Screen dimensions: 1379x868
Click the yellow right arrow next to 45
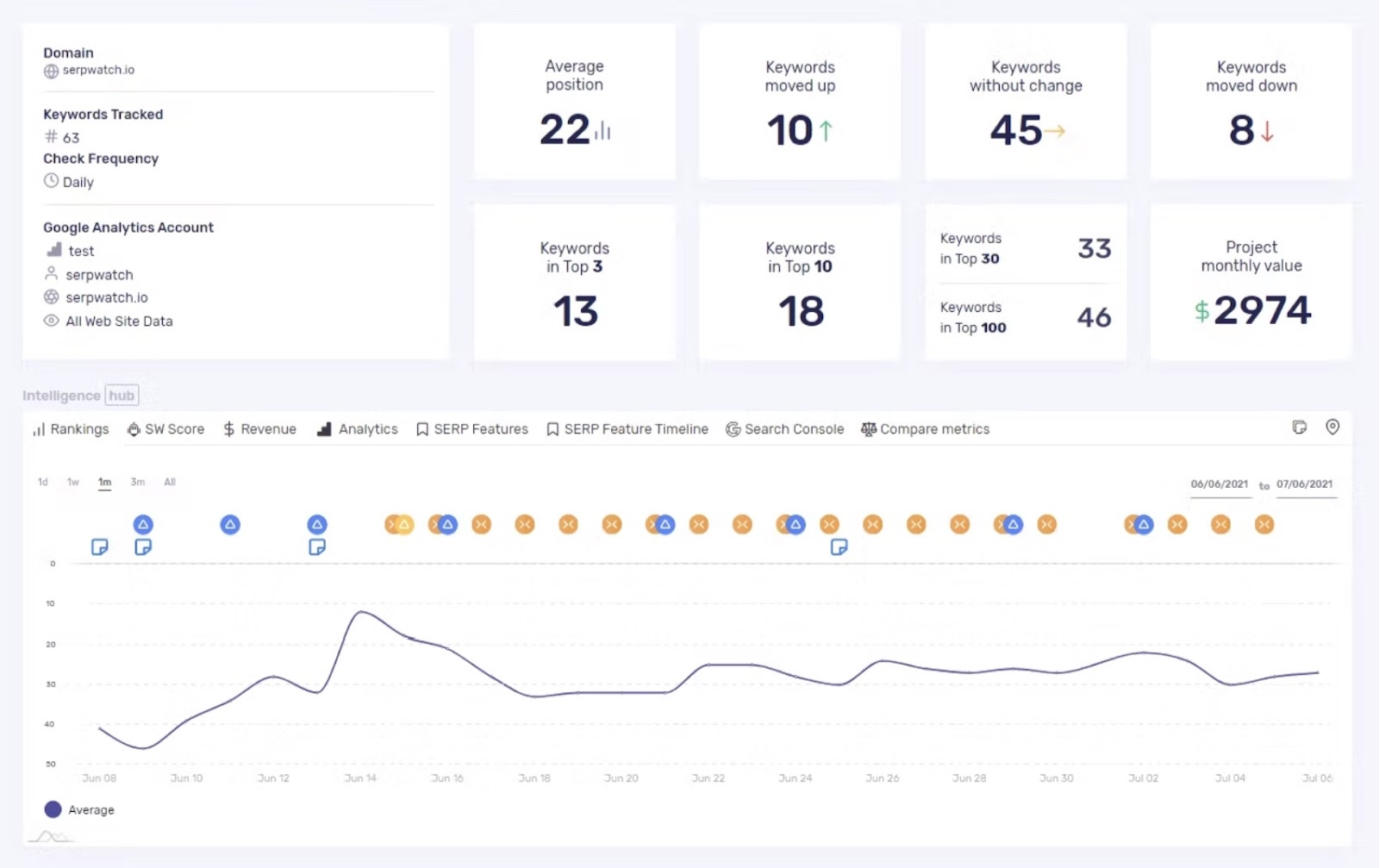(x=1055, y=131)
